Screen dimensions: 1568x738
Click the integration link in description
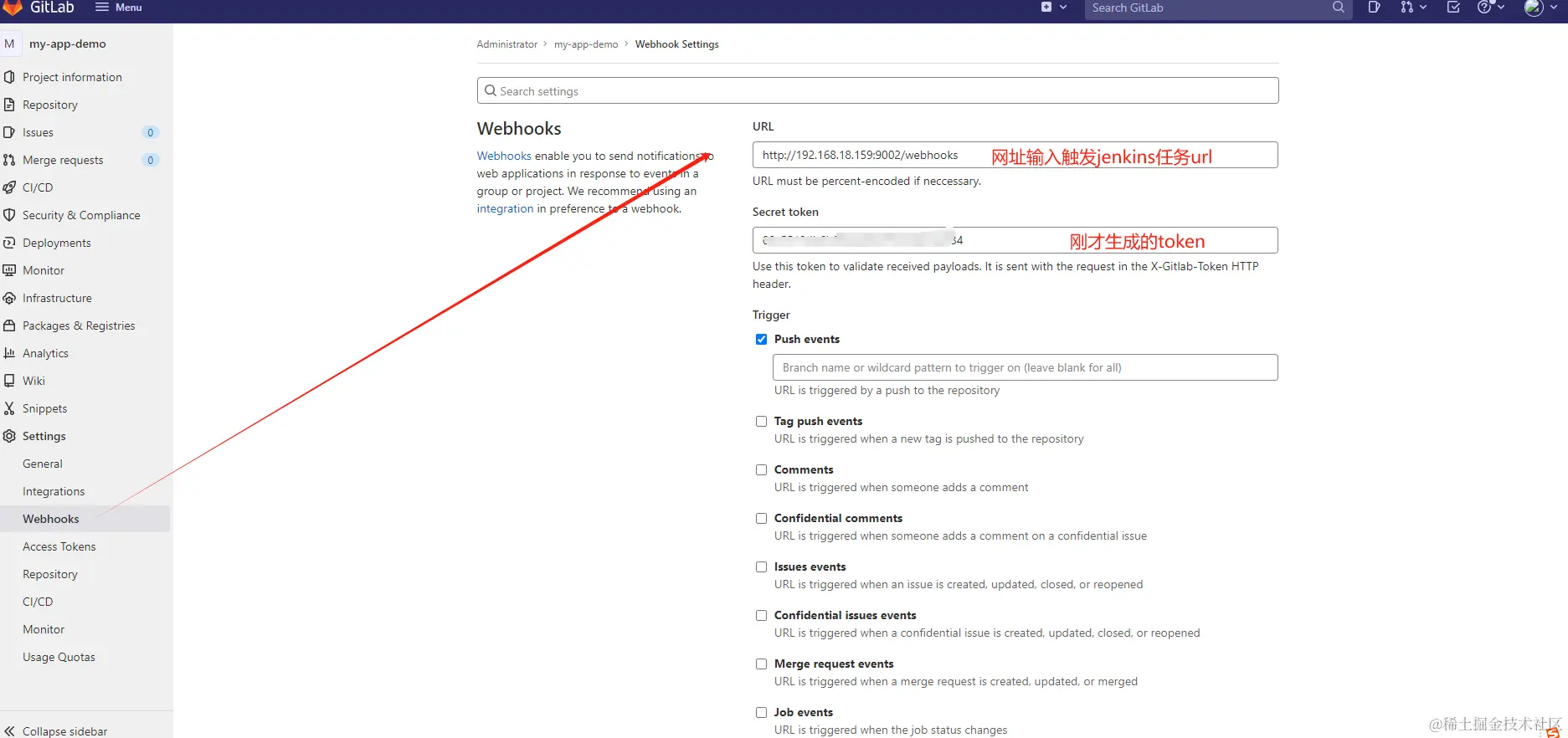[505, 208]
